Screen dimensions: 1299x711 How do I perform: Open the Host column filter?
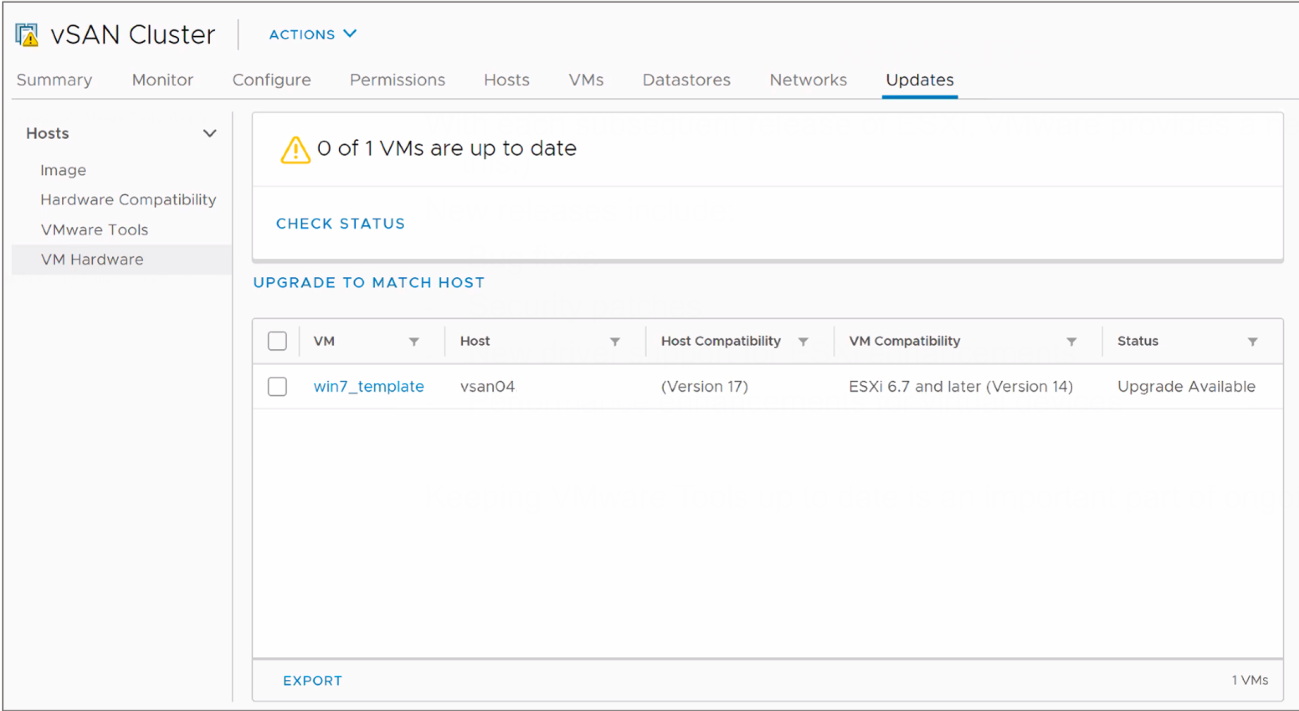[x=615, y=342]
